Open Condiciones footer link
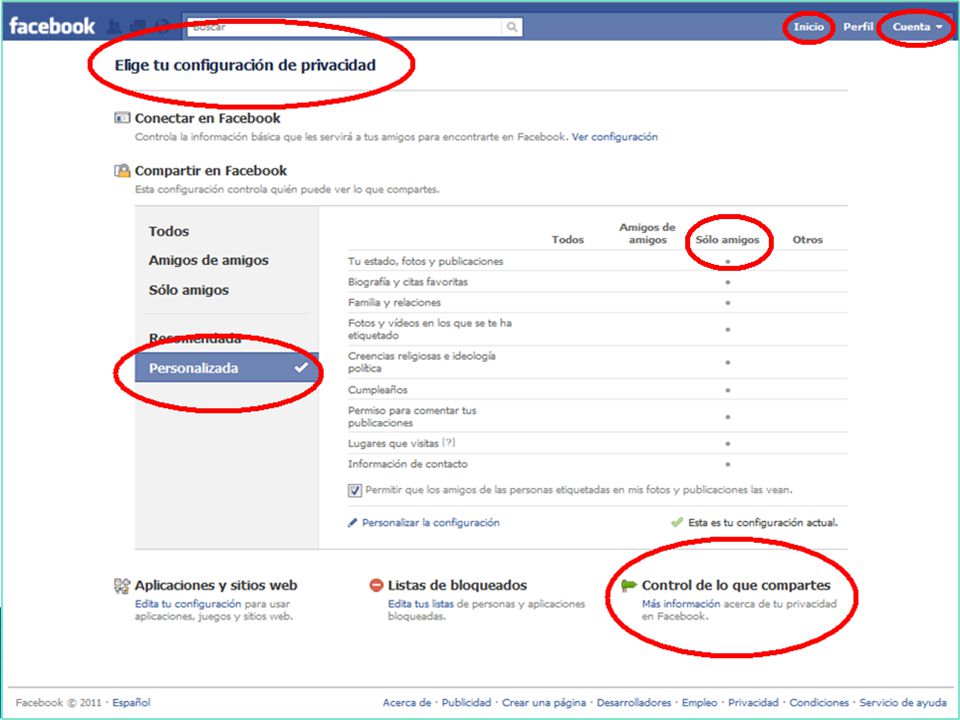960x720 pixels. coord(819,702)
